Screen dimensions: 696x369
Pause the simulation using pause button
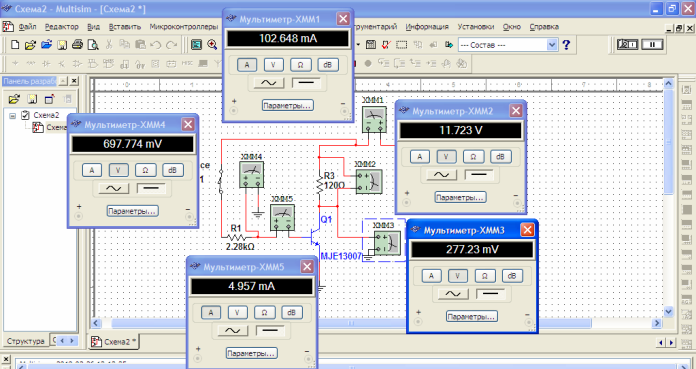point(652,45)
